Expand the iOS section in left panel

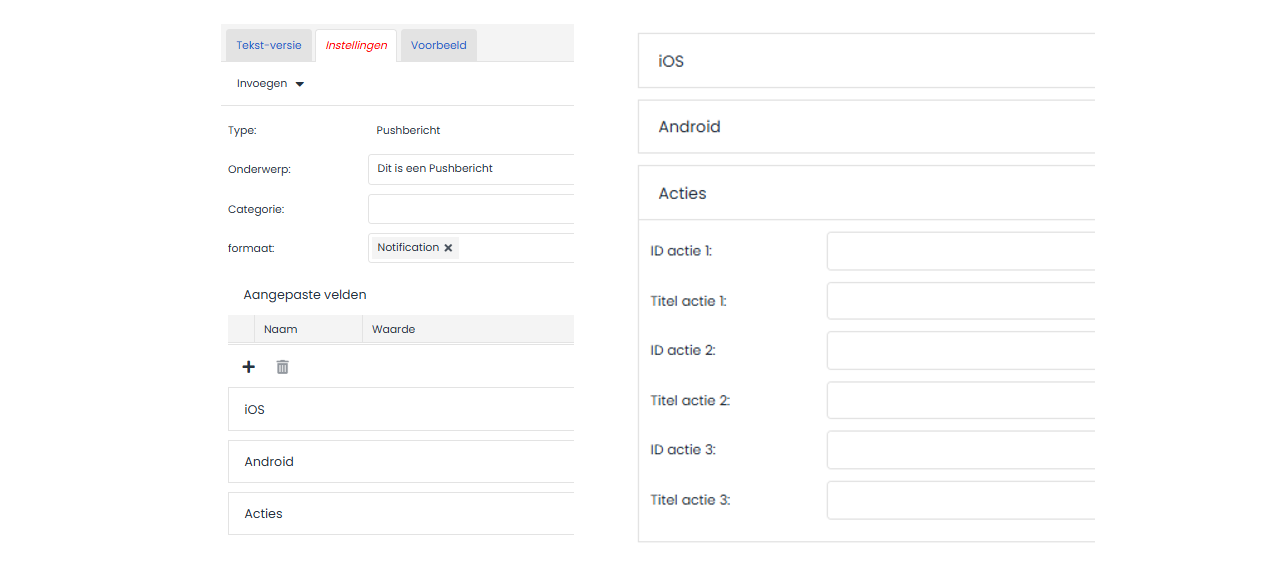pos(400,410)
